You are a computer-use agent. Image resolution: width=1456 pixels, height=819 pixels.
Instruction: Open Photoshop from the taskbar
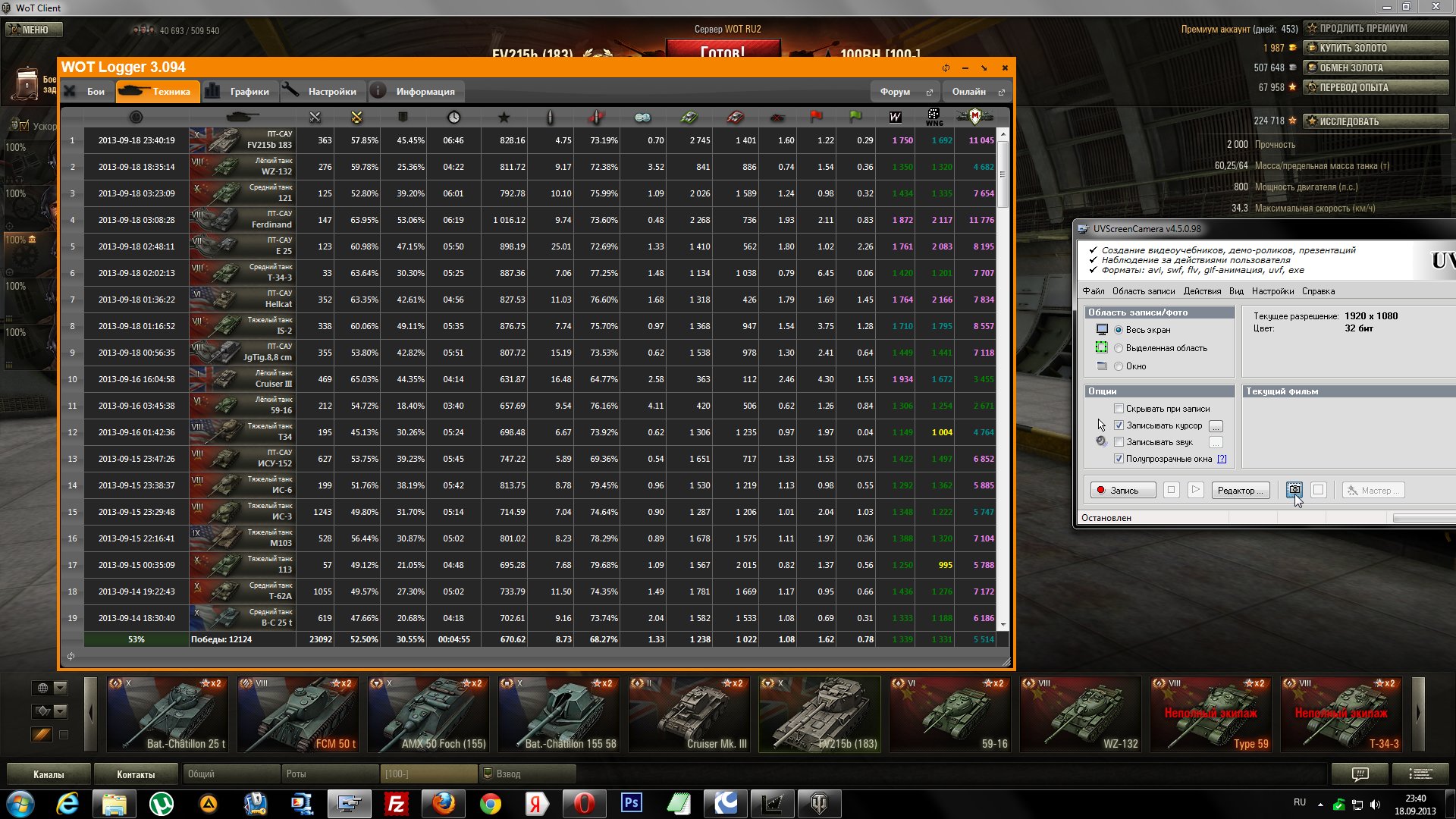[x=631, y=804]
